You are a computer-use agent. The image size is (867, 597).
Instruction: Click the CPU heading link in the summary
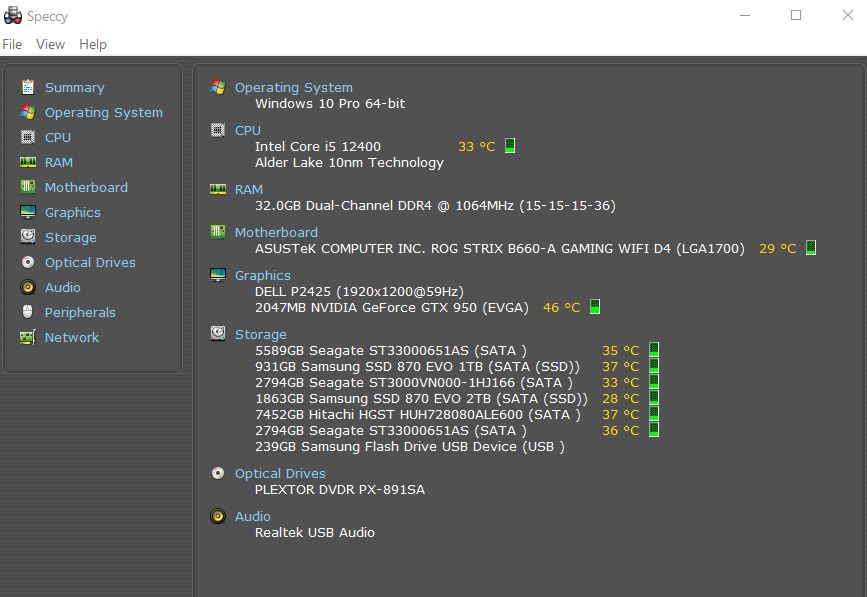[x=248, y=130]
